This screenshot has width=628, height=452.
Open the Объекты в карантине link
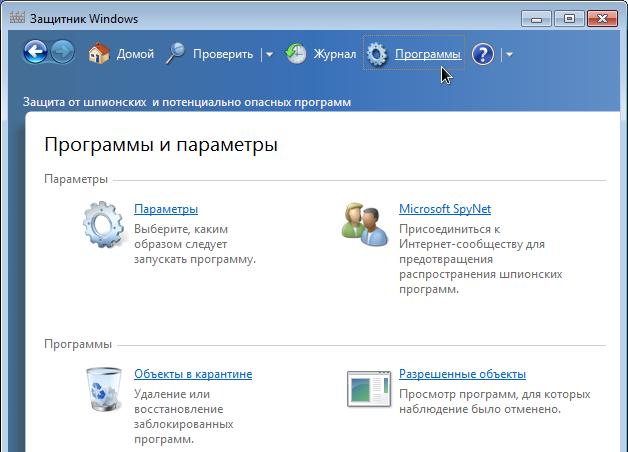point(193,374)
